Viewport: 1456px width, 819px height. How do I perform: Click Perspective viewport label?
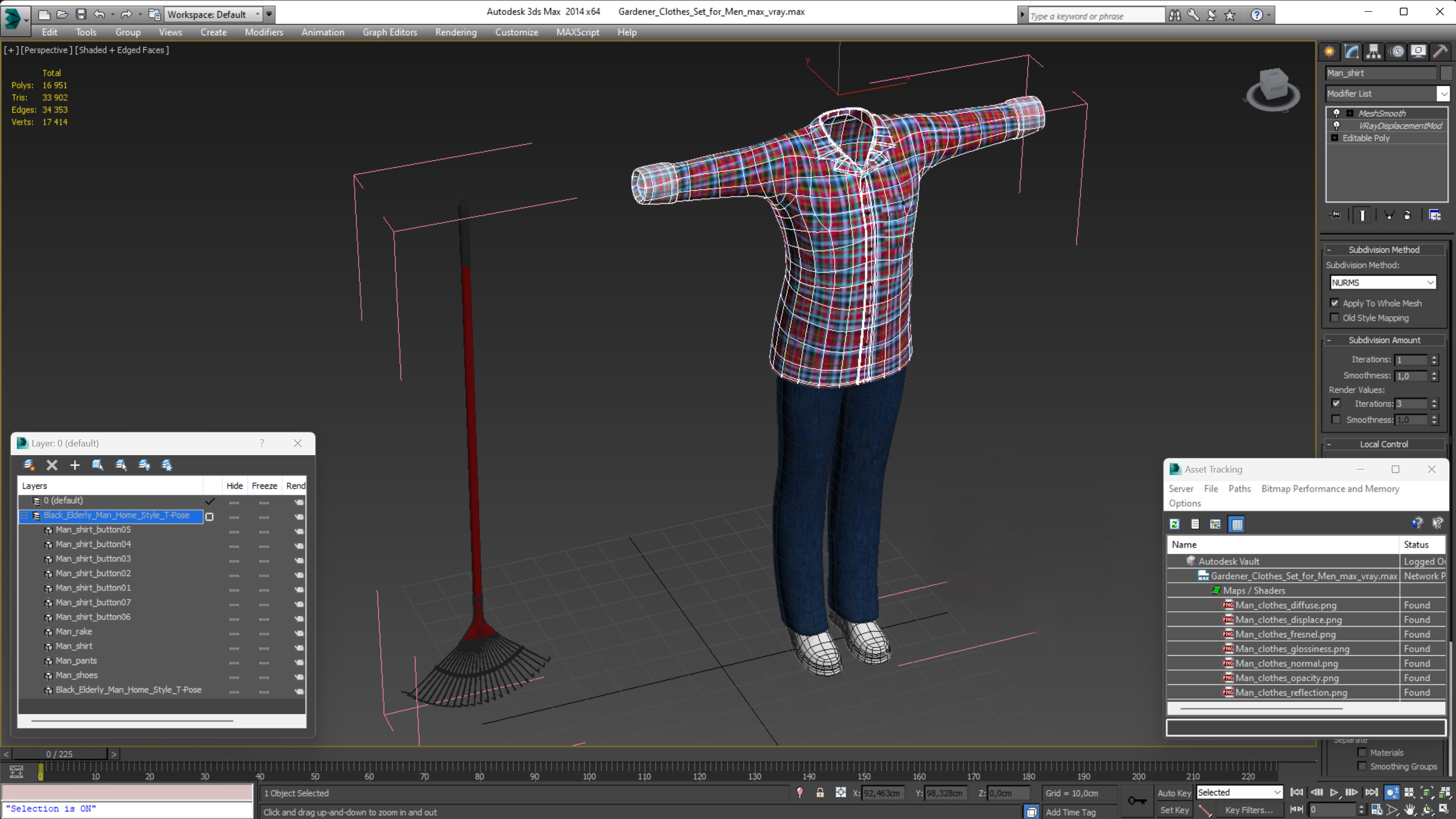point(46,49)
